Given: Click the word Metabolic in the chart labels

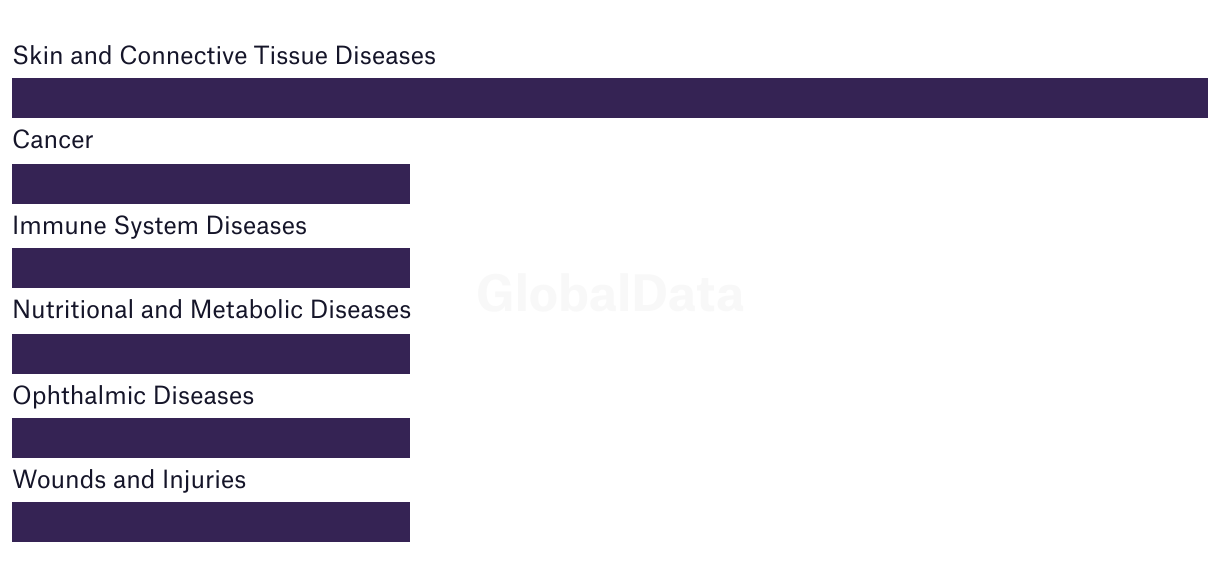Looking at the screenshot, I should click(x=247, y=310).
